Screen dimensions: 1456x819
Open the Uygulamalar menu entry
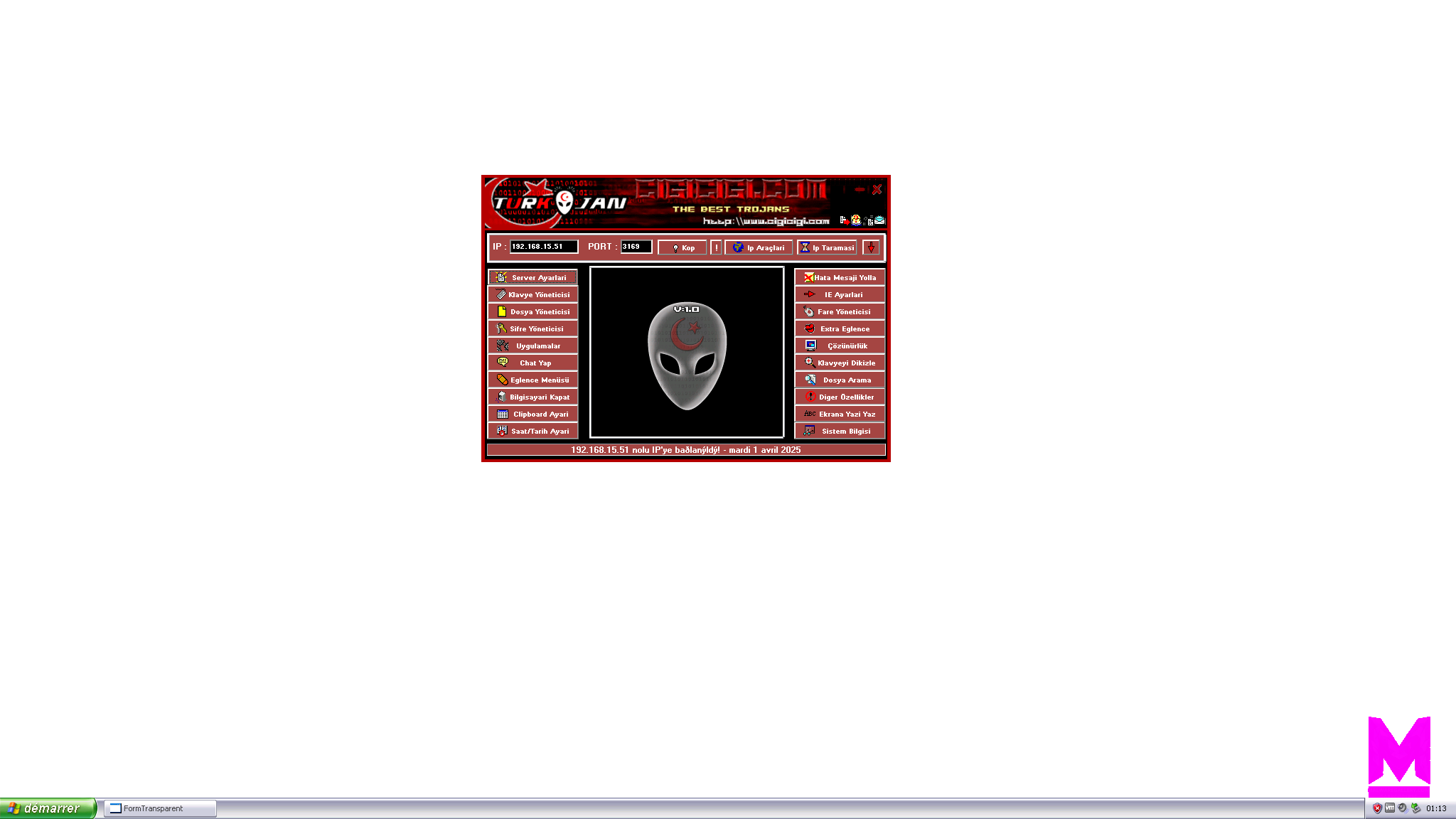point(532,346)
